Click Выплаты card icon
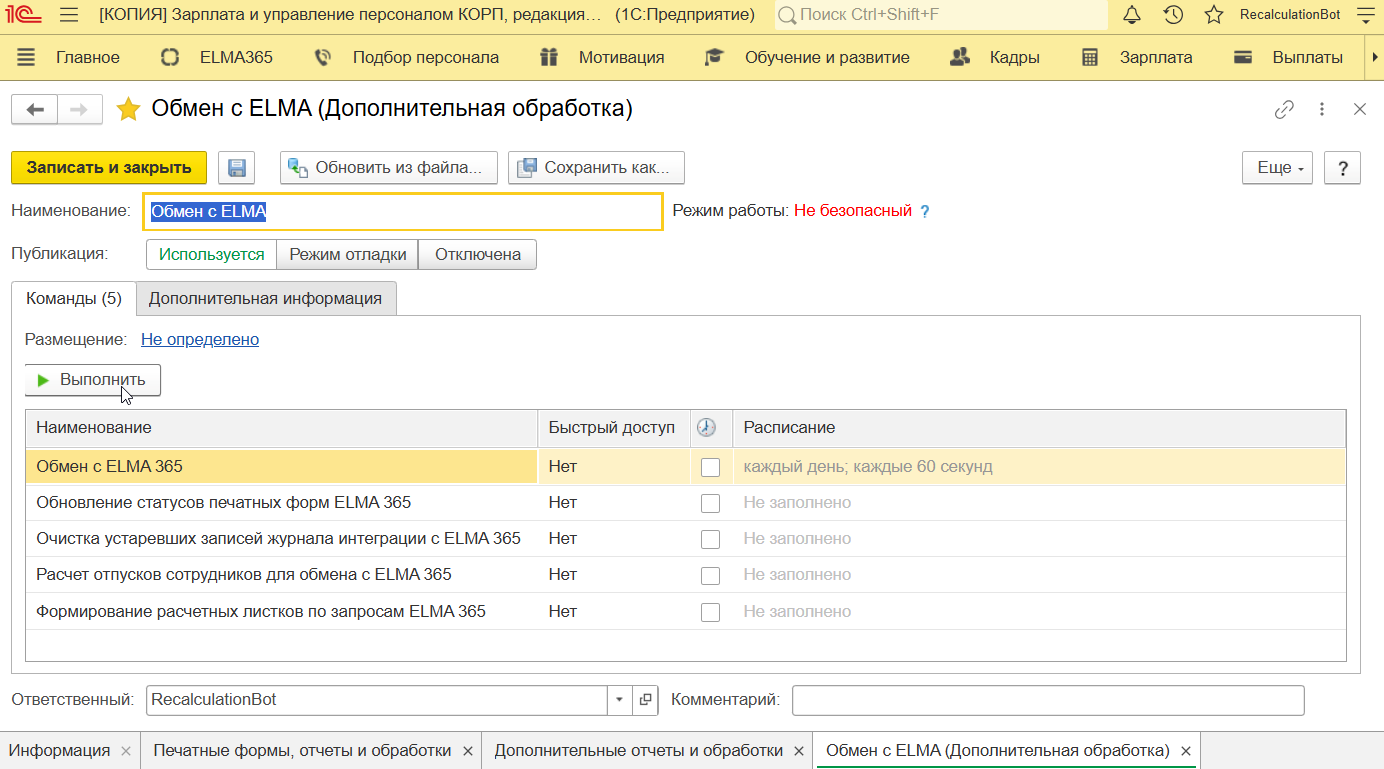Screen dimensions: 1384x769 (1243, 57)
